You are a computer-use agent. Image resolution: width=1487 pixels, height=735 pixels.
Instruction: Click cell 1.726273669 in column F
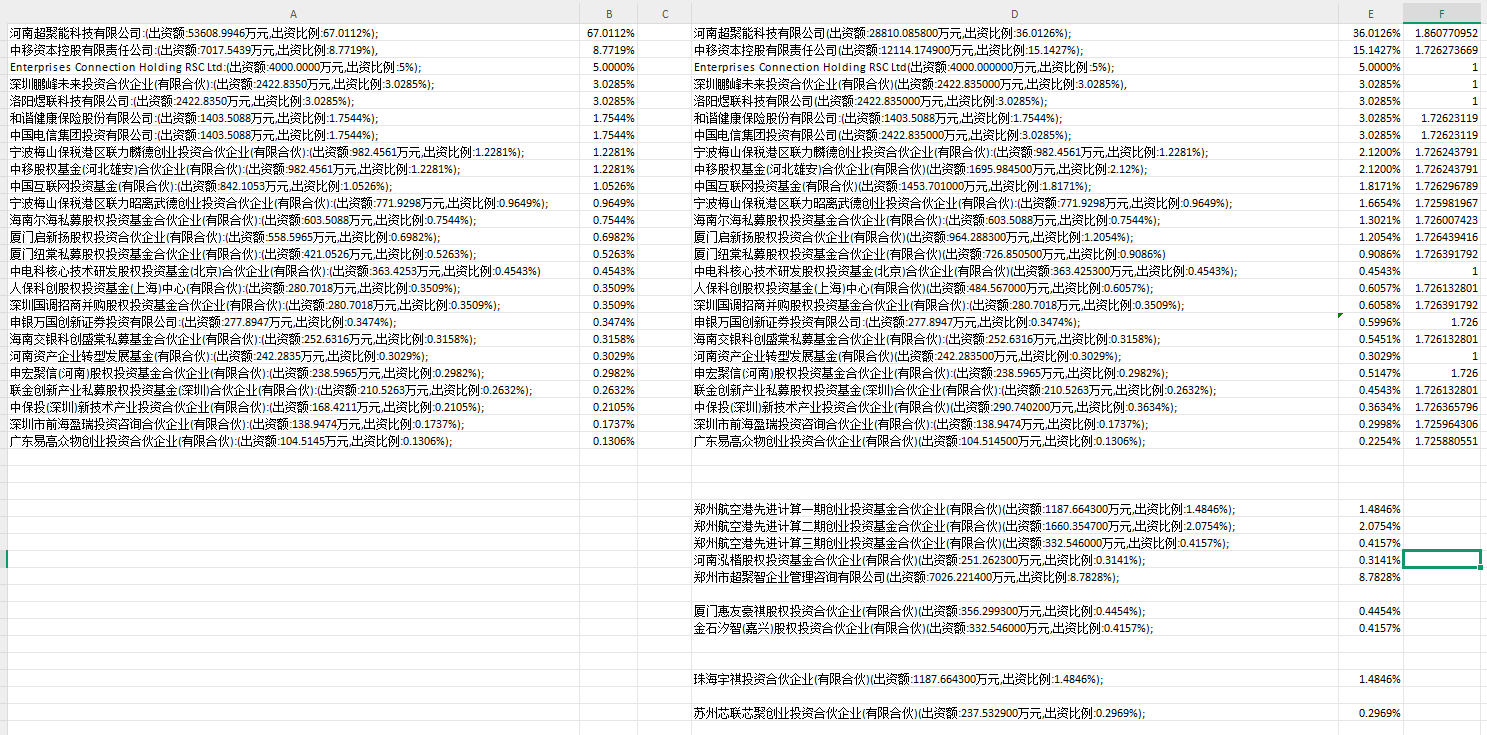click(1442, 50)
